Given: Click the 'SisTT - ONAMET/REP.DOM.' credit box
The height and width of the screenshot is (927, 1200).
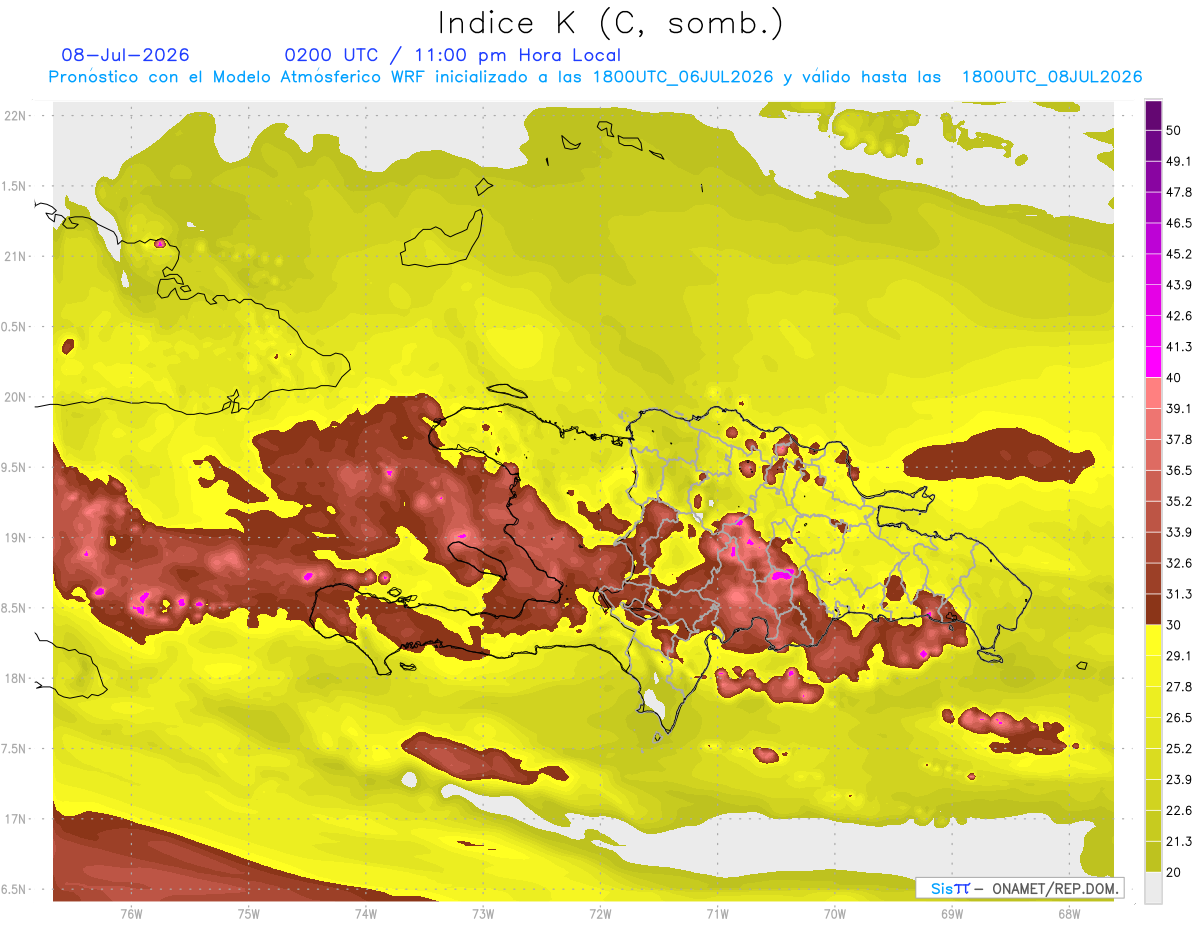Looking at the screenshot, I should [1019, 888].
